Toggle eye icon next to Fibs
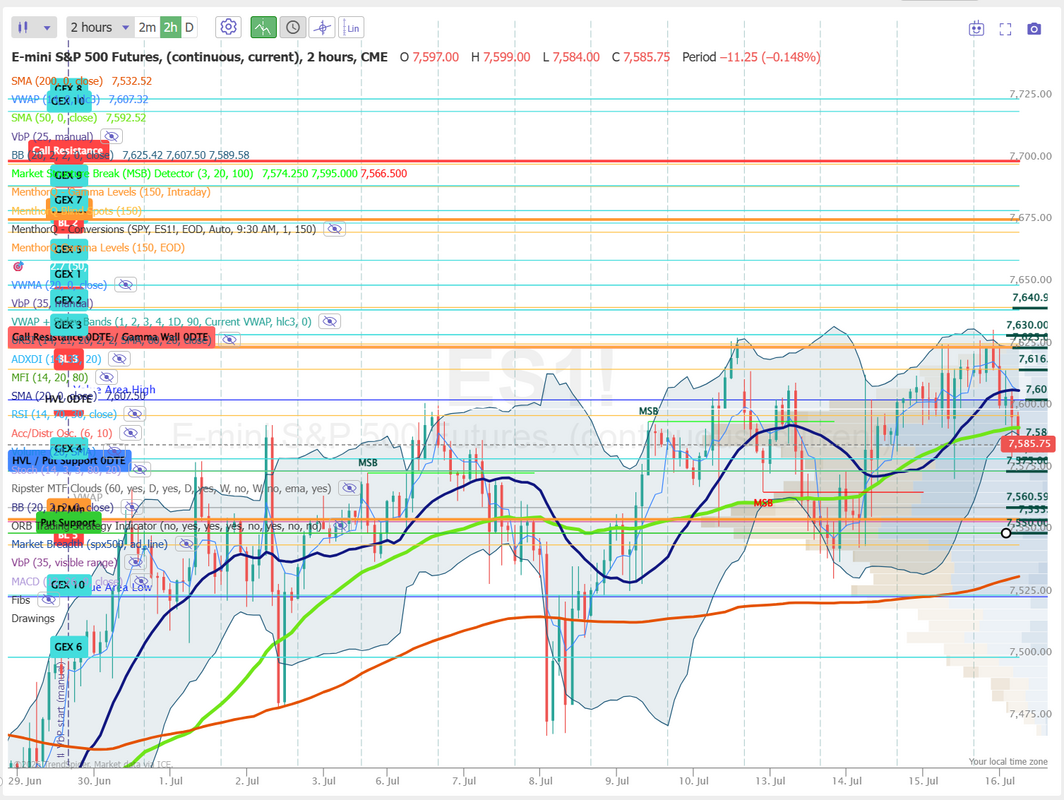Screen dimensions: 1064x800 [x=48, y=600]
